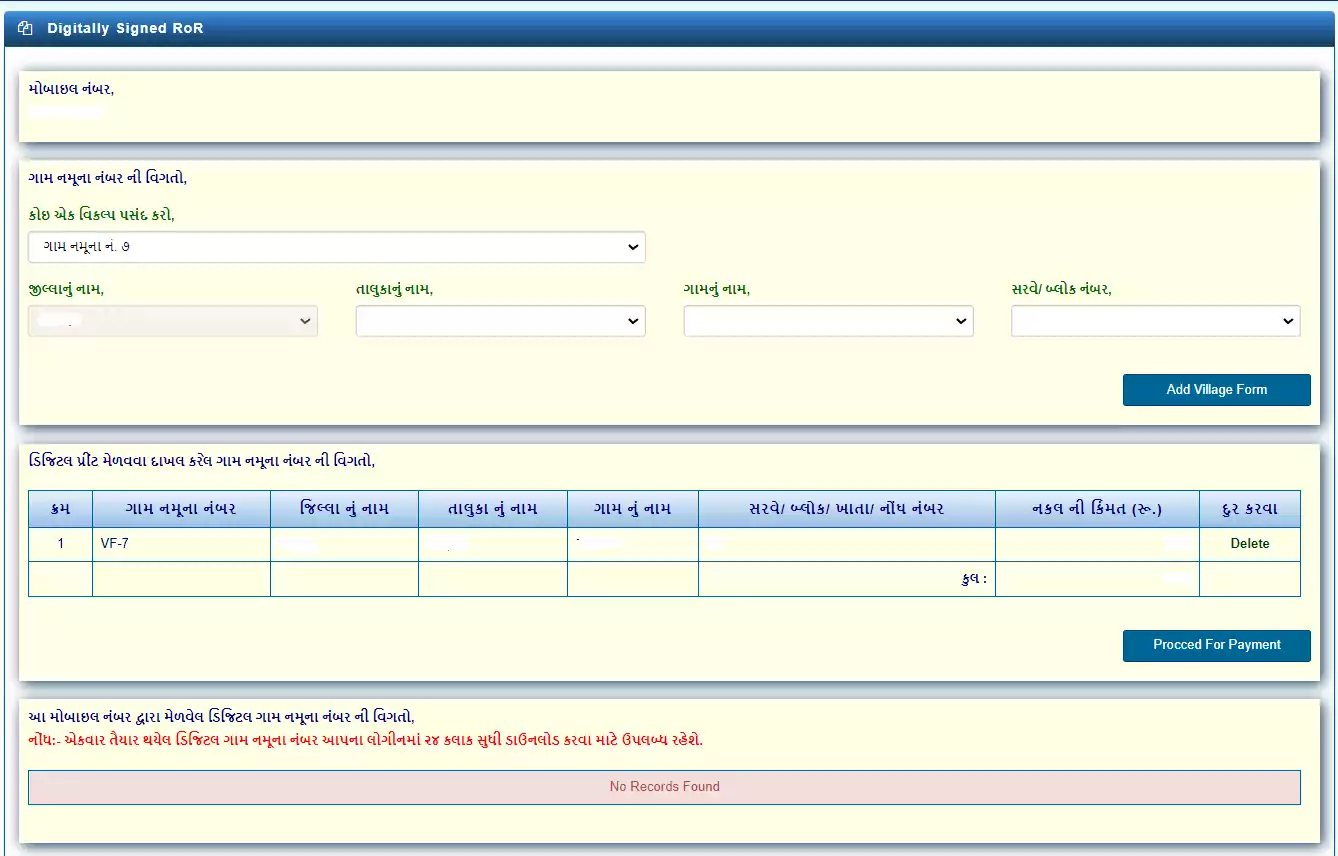Viewport: 1338px width, 856px height.
Task: Open the તાલુકાનું નામ taluka dropdown
Action: (x=500, y=321)
